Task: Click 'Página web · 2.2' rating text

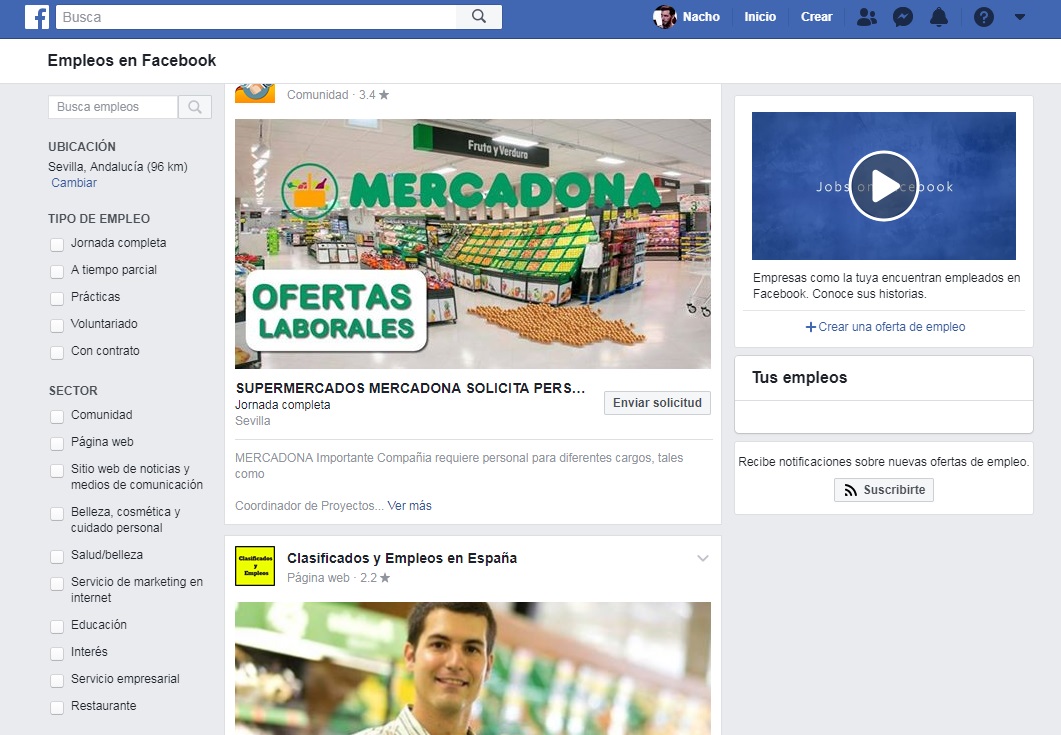Action: 338,578
